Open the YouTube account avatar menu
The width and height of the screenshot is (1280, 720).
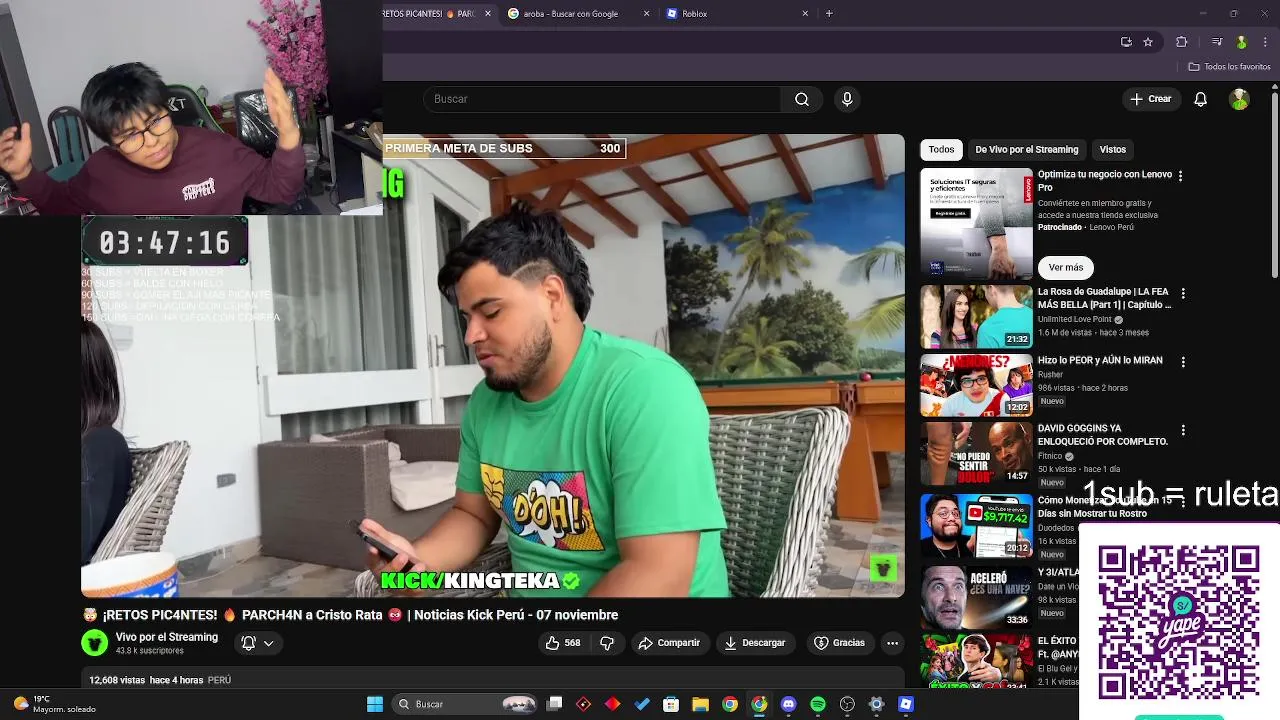click(x=1239, y=99)
